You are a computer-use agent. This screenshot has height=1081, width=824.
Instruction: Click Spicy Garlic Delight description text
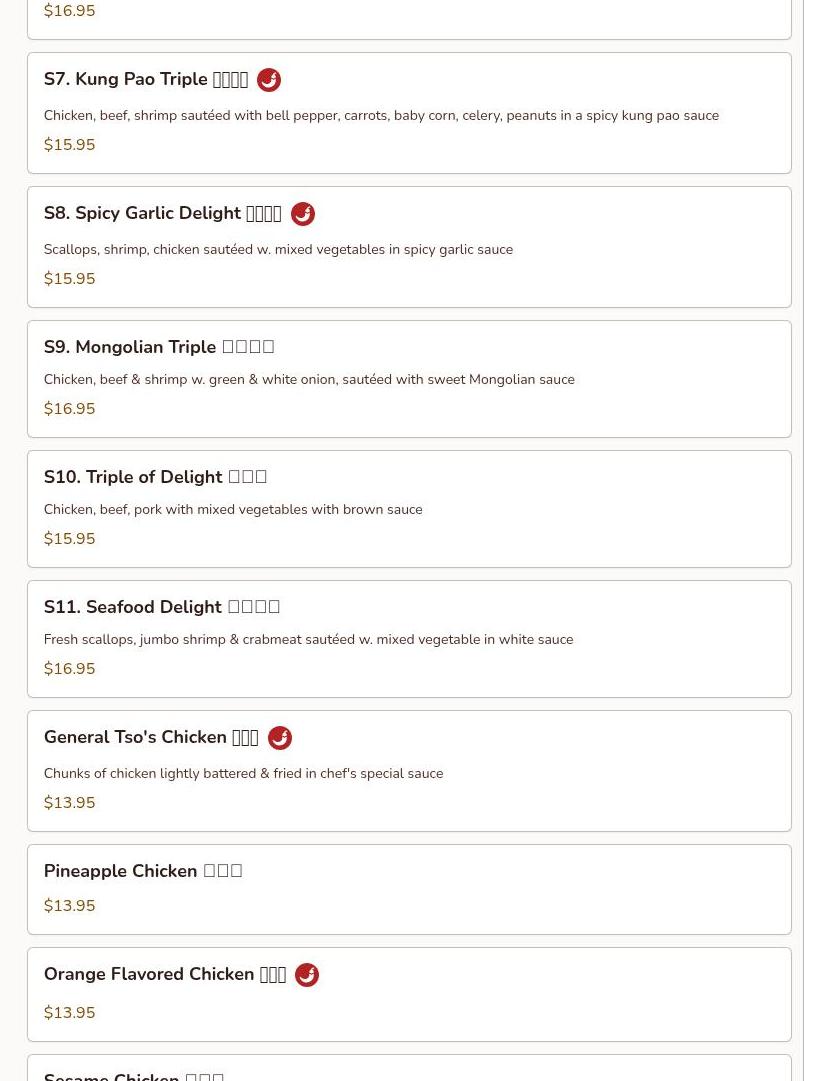point(278,250)
